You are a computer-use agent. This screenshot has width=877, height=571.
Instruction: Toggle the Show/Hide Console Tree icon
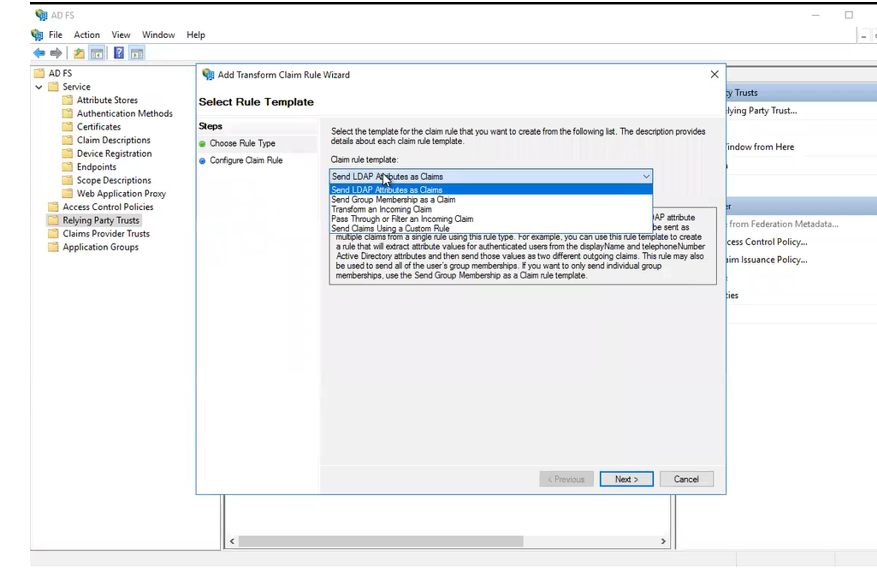click(97, 53)
